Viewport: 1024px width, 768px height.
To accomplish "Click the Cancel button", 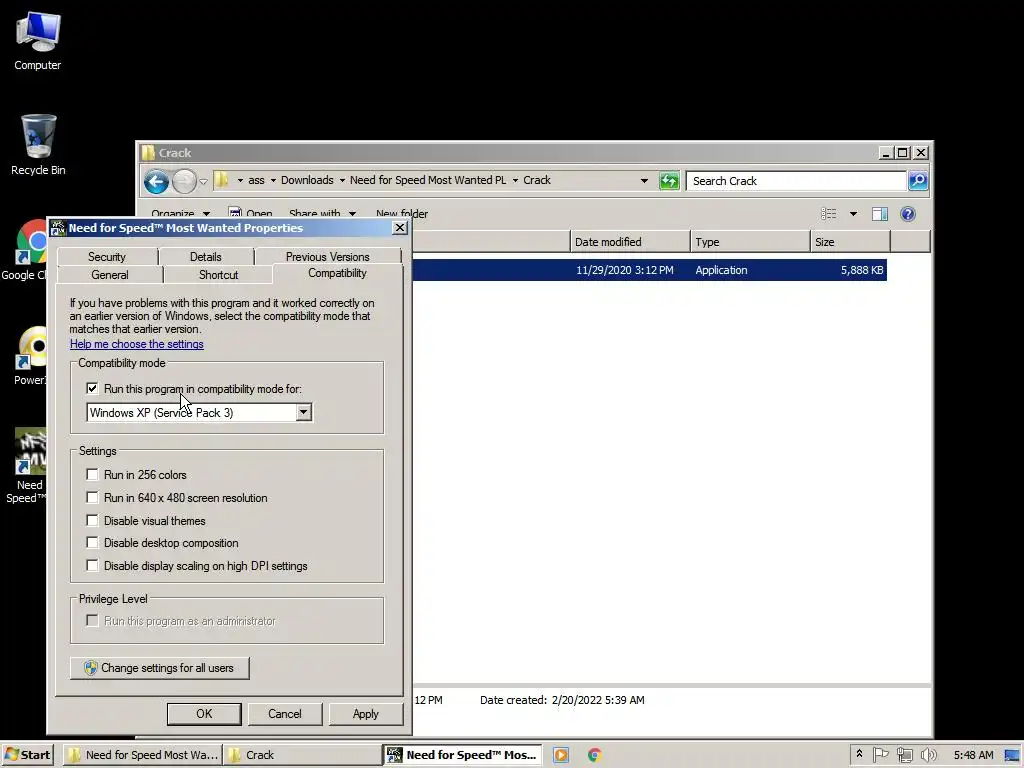I will click(x=285, y=714).
